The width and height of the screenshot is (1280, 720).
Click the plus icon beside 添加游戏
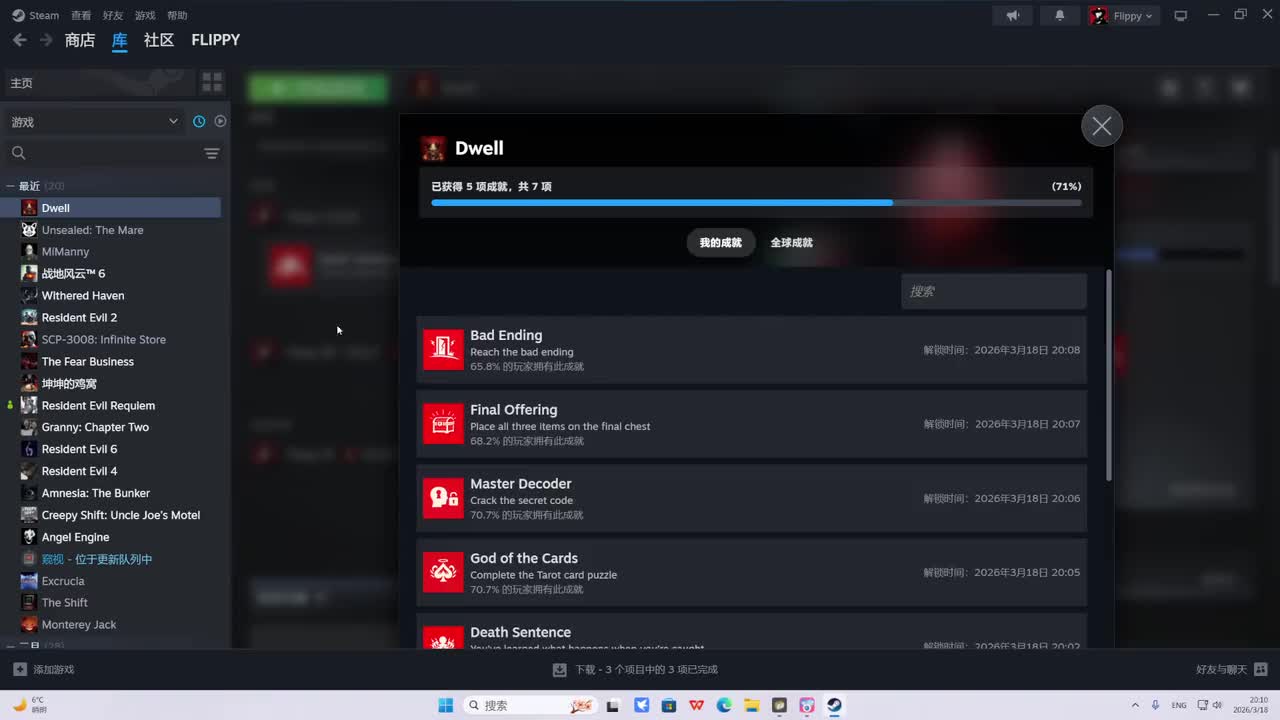point(20,669)
